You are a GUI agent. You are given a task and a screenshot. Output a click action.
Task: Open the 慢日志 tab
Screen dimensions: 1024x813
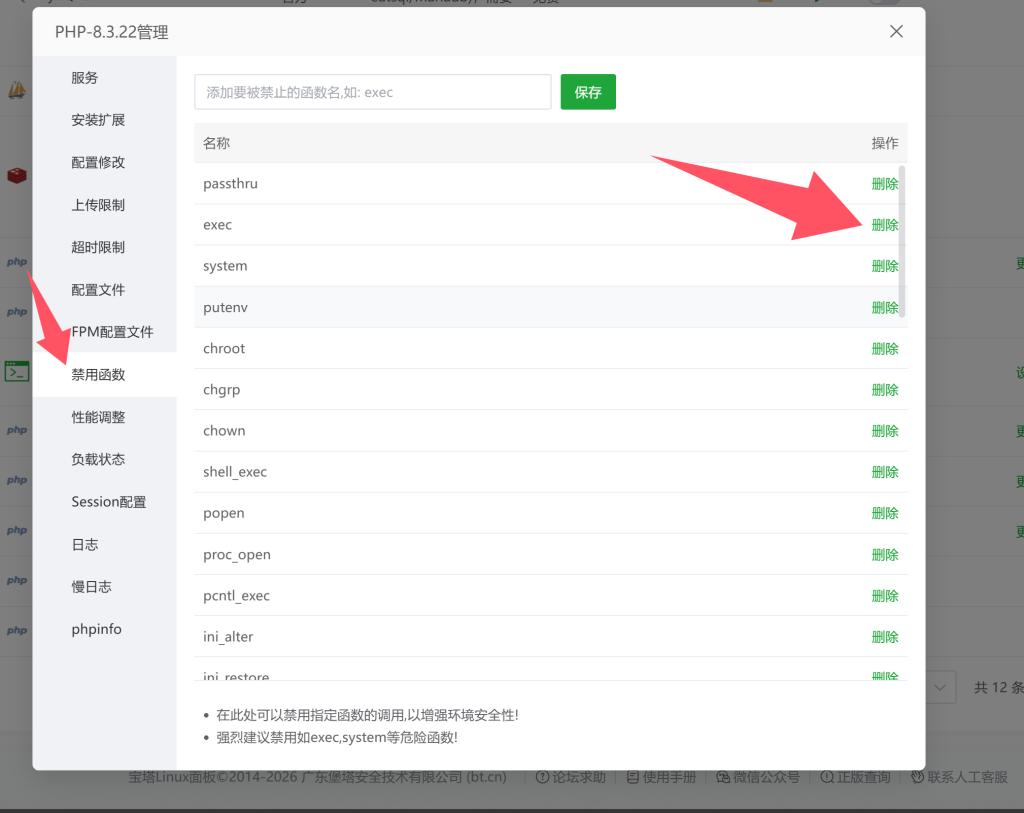pyautogui.click(x=91, y=587)
